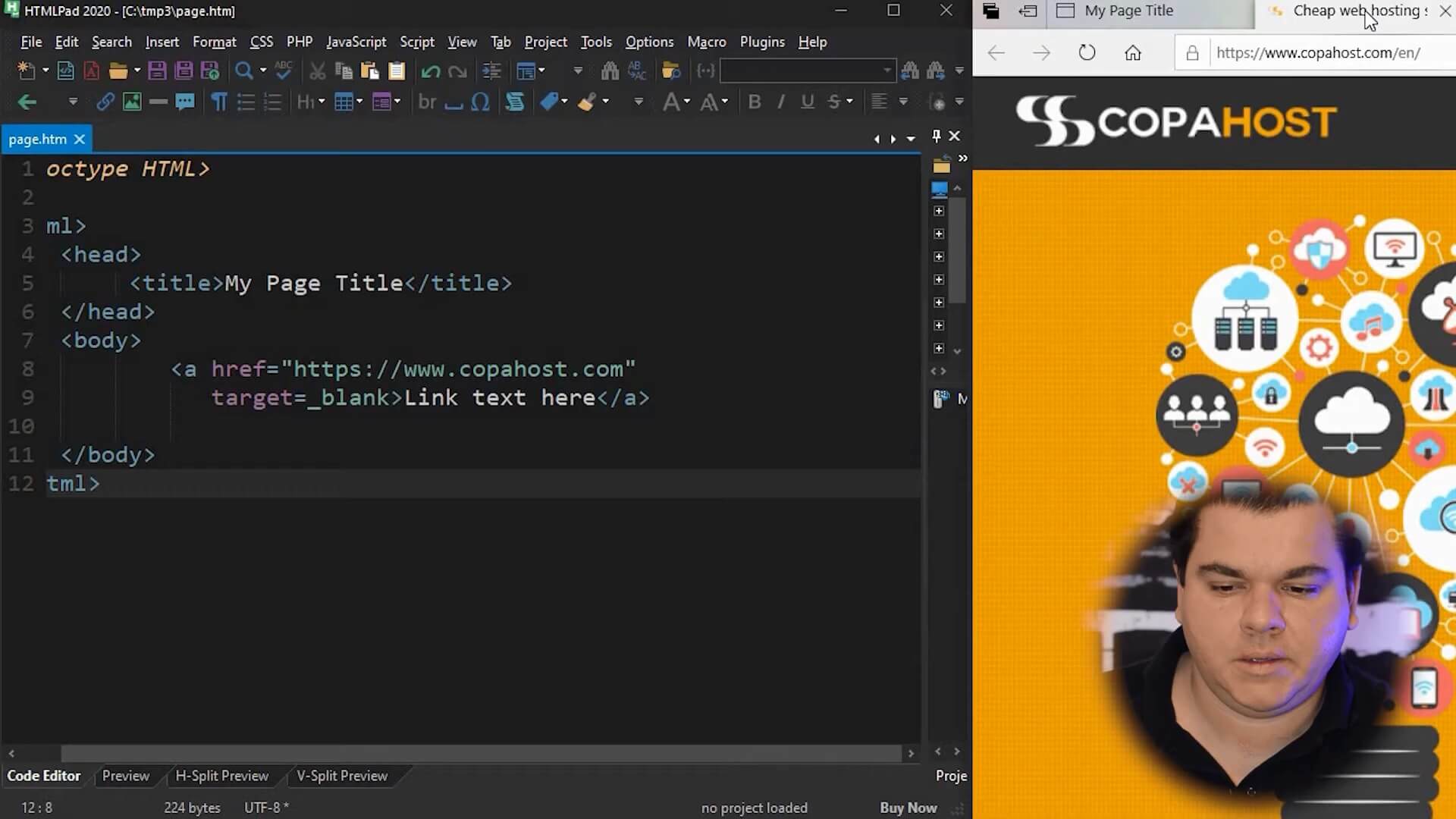This screenshot has height=819, width=1456.
Task: Click the Buy Now button
Action: point(908,807)
